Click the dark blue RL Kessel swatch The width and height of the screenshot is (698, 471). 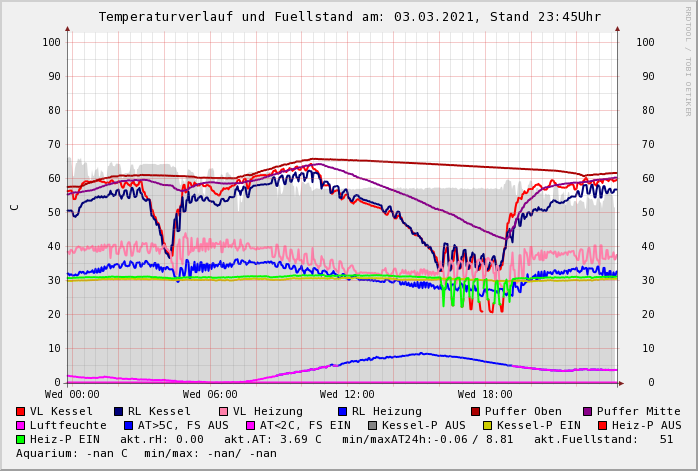[x=118, y=411]
